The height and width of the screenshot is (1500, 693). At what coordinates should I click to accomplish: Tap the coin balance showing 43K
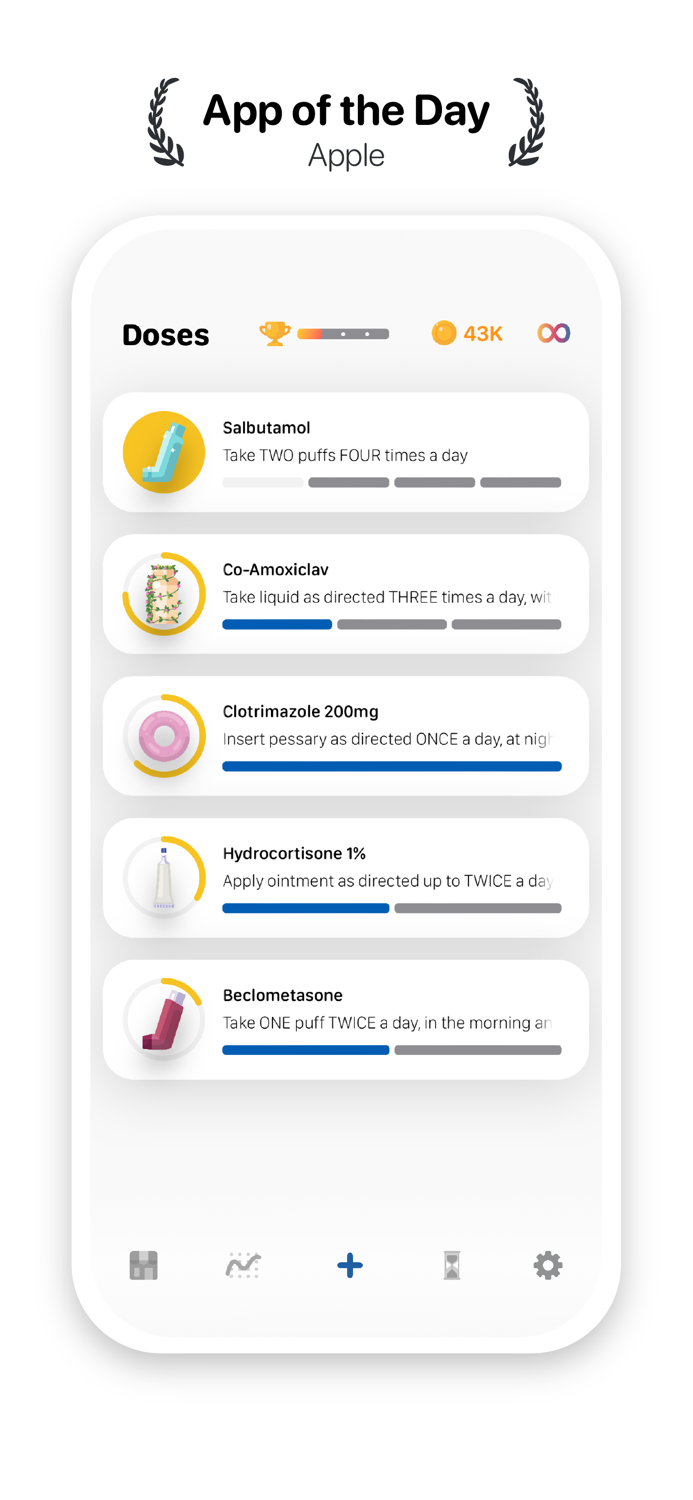(465, 333)
